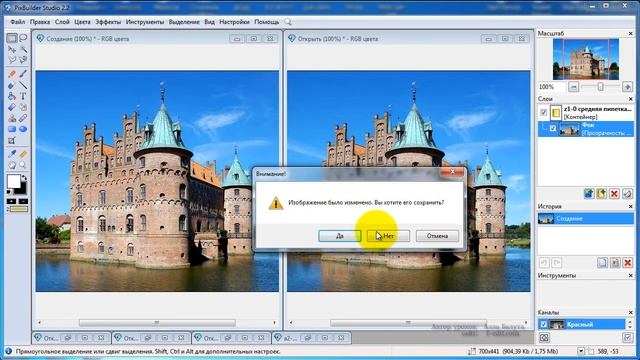This screenshot has width=640, height=360.
Task: Select the crop tool
Action: (12, 140)
